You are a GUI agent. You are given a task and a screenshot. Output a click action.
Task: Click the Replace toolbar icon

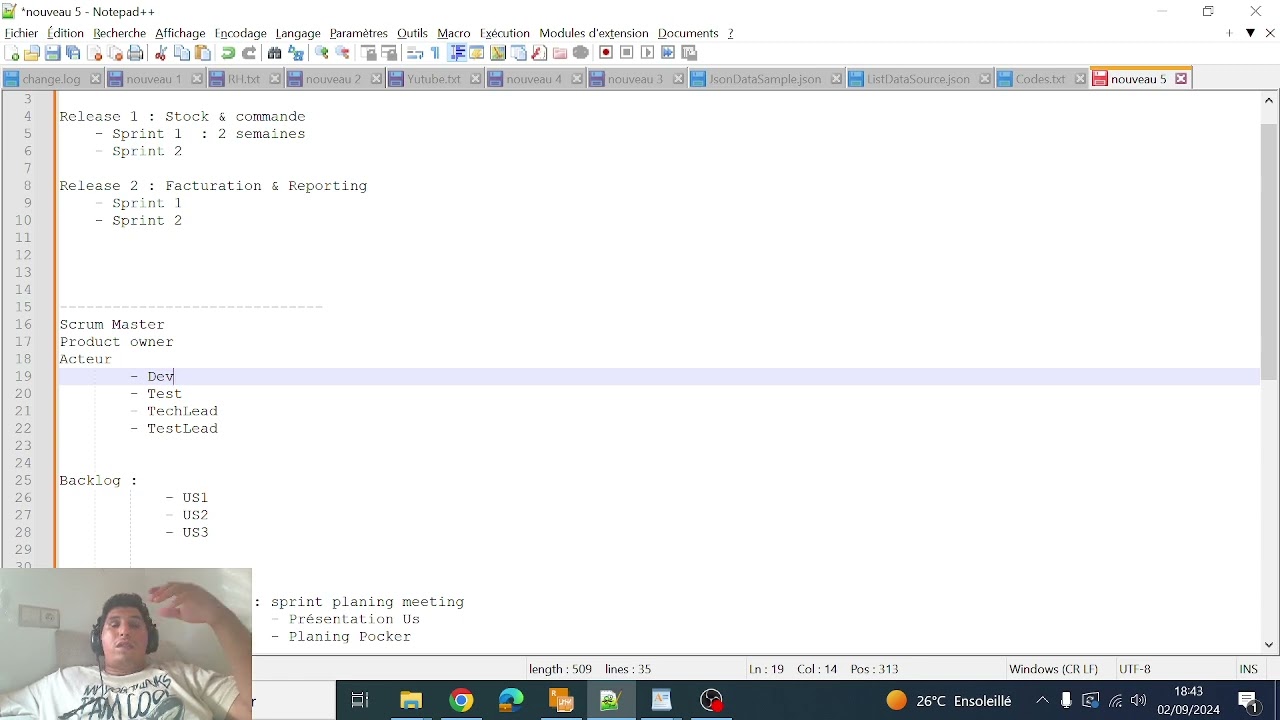coord(296,53)
